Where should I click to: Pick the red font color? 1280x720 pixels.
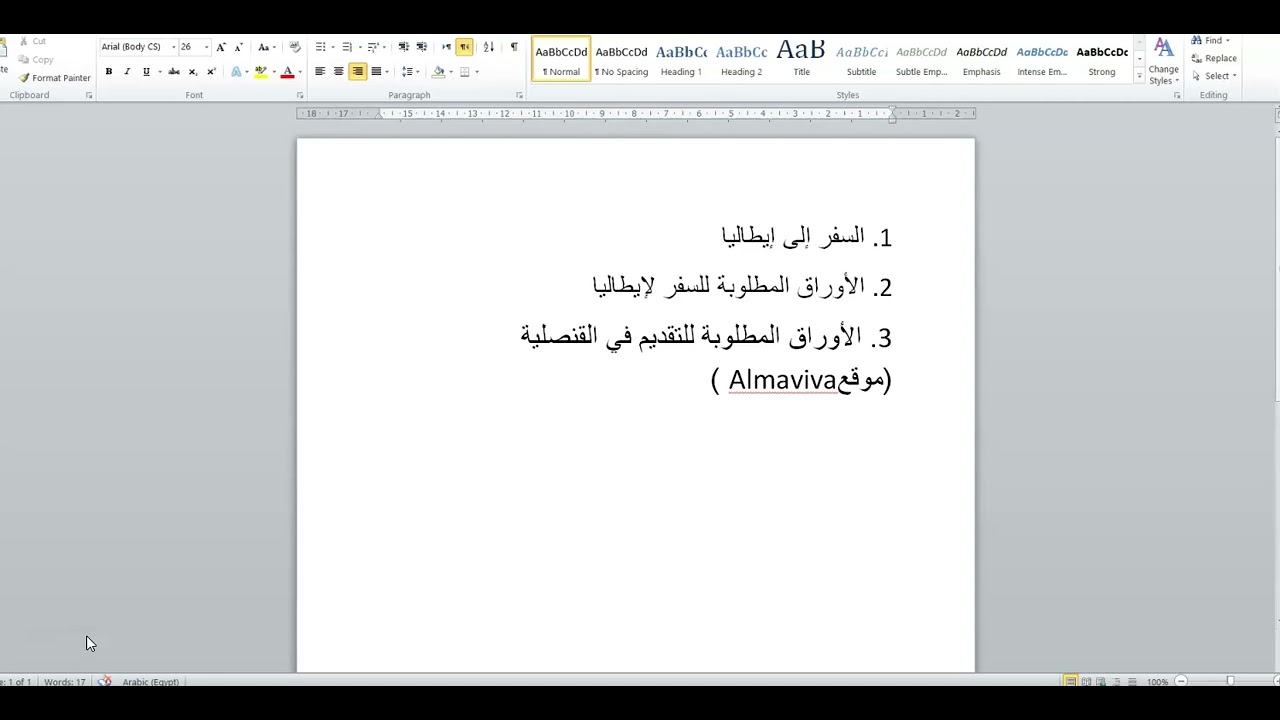coord(287,72)
